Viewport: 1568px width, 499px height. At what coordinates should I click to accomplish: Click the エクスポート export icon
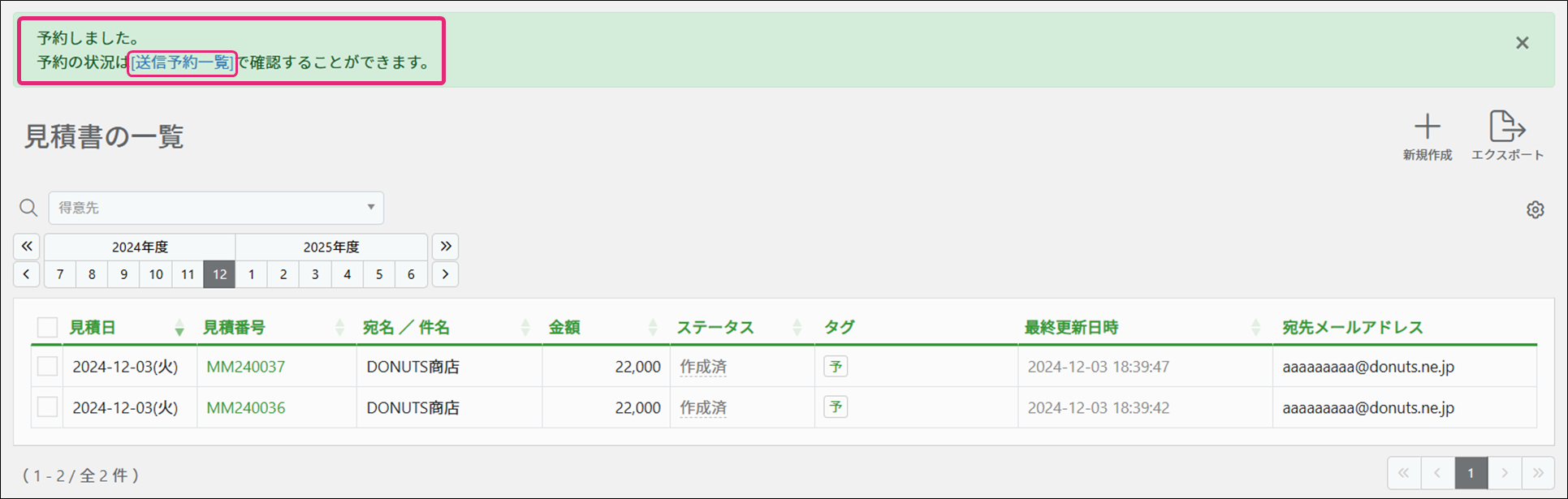coord(1507,127)
